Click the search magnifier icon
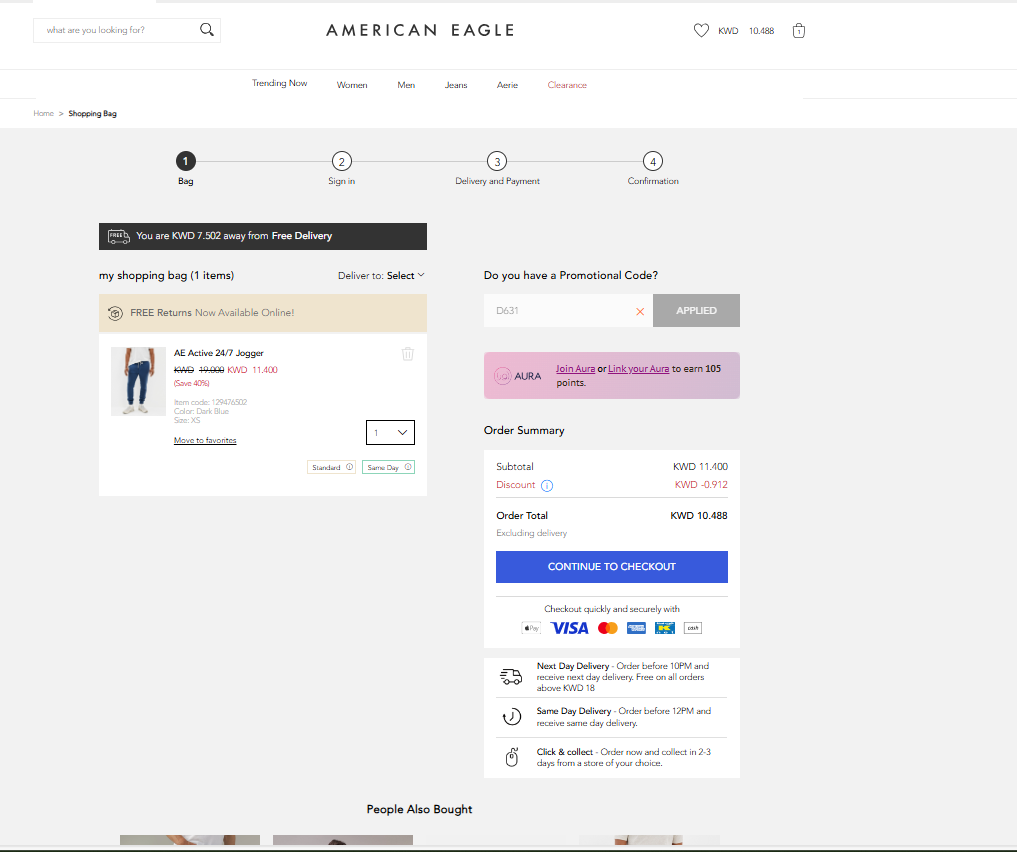Screen dimensions: 1017x852 click(x=207, y=30)
